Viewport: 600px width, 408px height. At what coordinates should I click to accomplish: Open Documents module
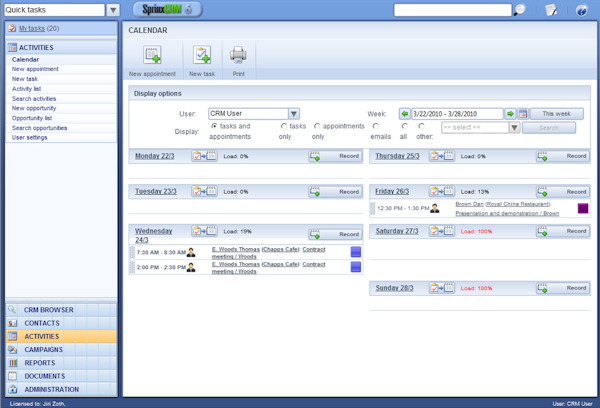61,376
